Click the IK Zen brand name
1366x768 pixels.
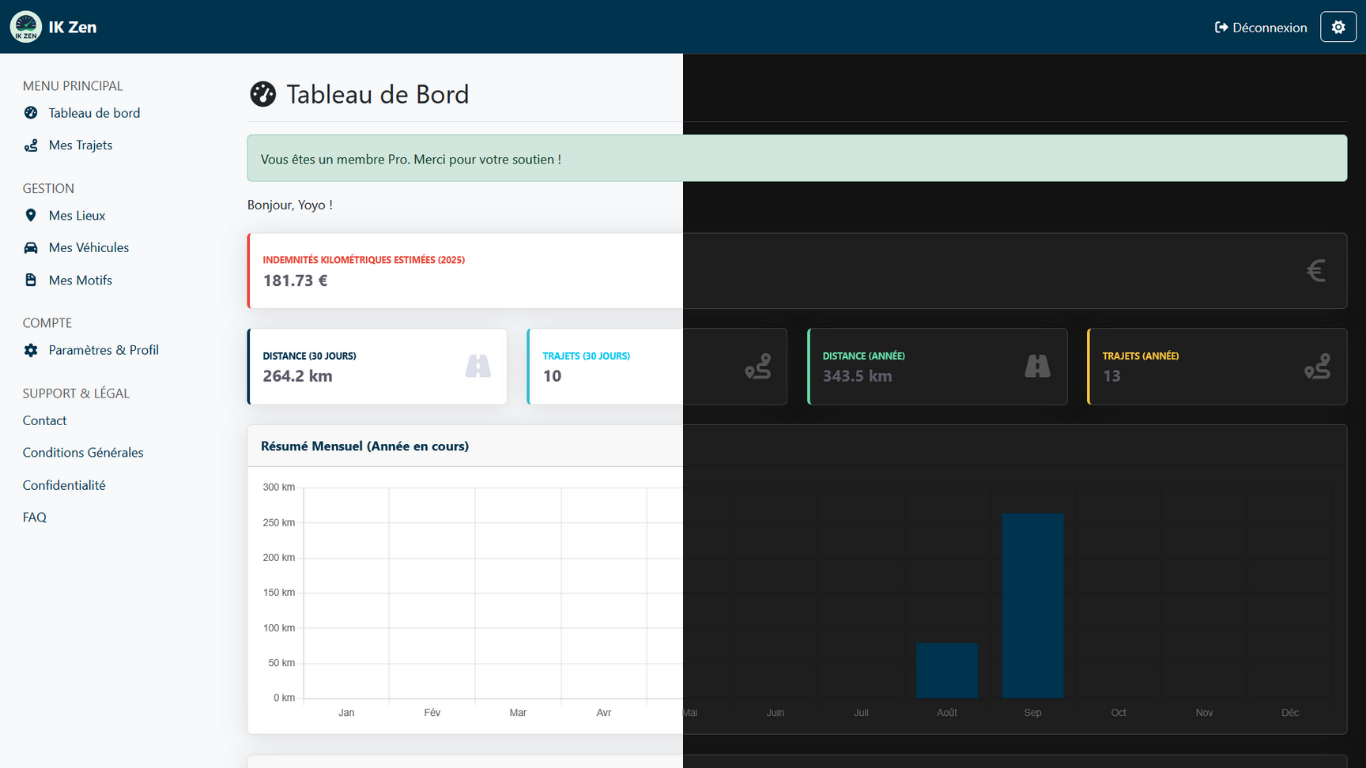pos(73,27)
